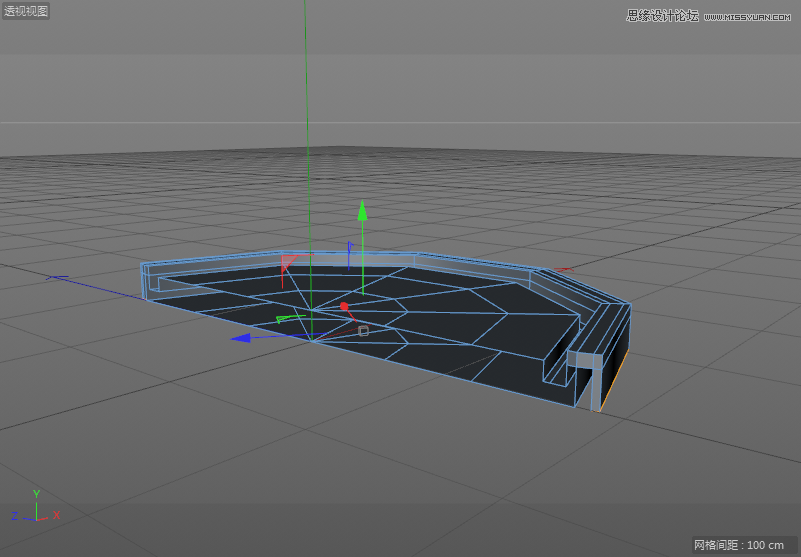The image size is (801, 557).
Task: Click the small gray square gizmo handle
Action: [x=363, y=331]
